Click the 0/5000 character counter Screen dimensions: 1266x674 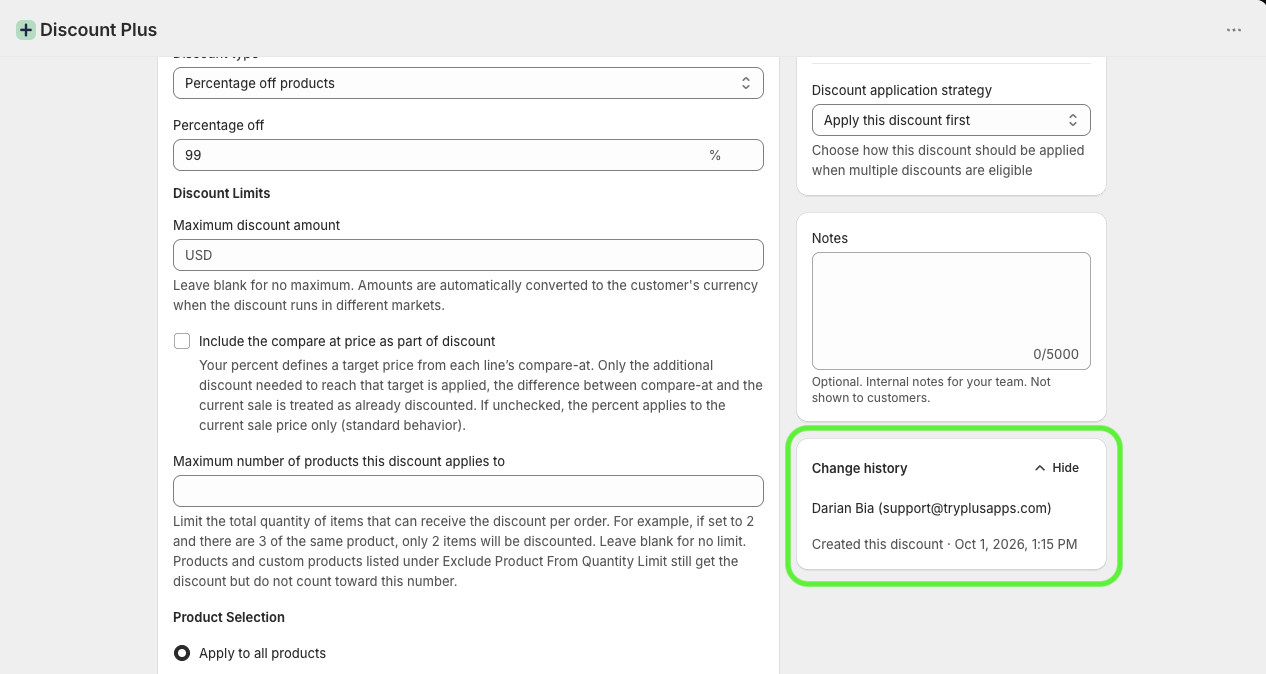(1056, 354)
